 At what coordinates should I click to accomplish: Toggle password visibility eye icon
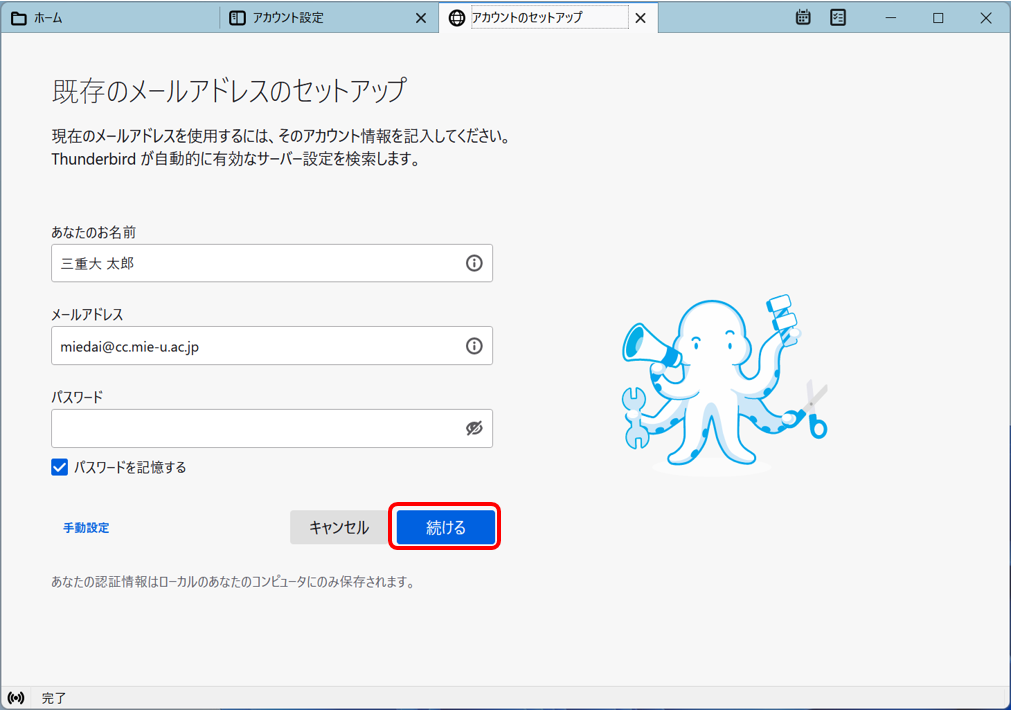(x=474, y=428)
